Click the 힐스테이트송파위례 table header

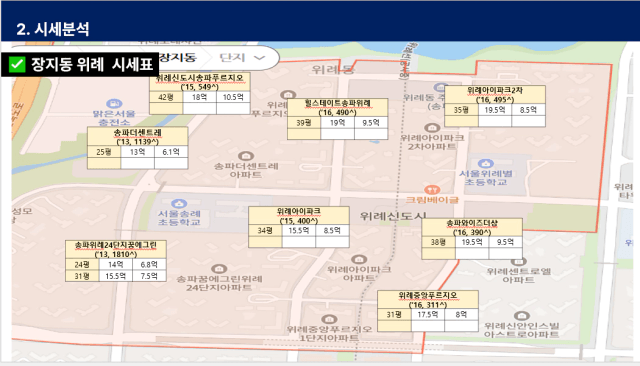click(338, 108)
